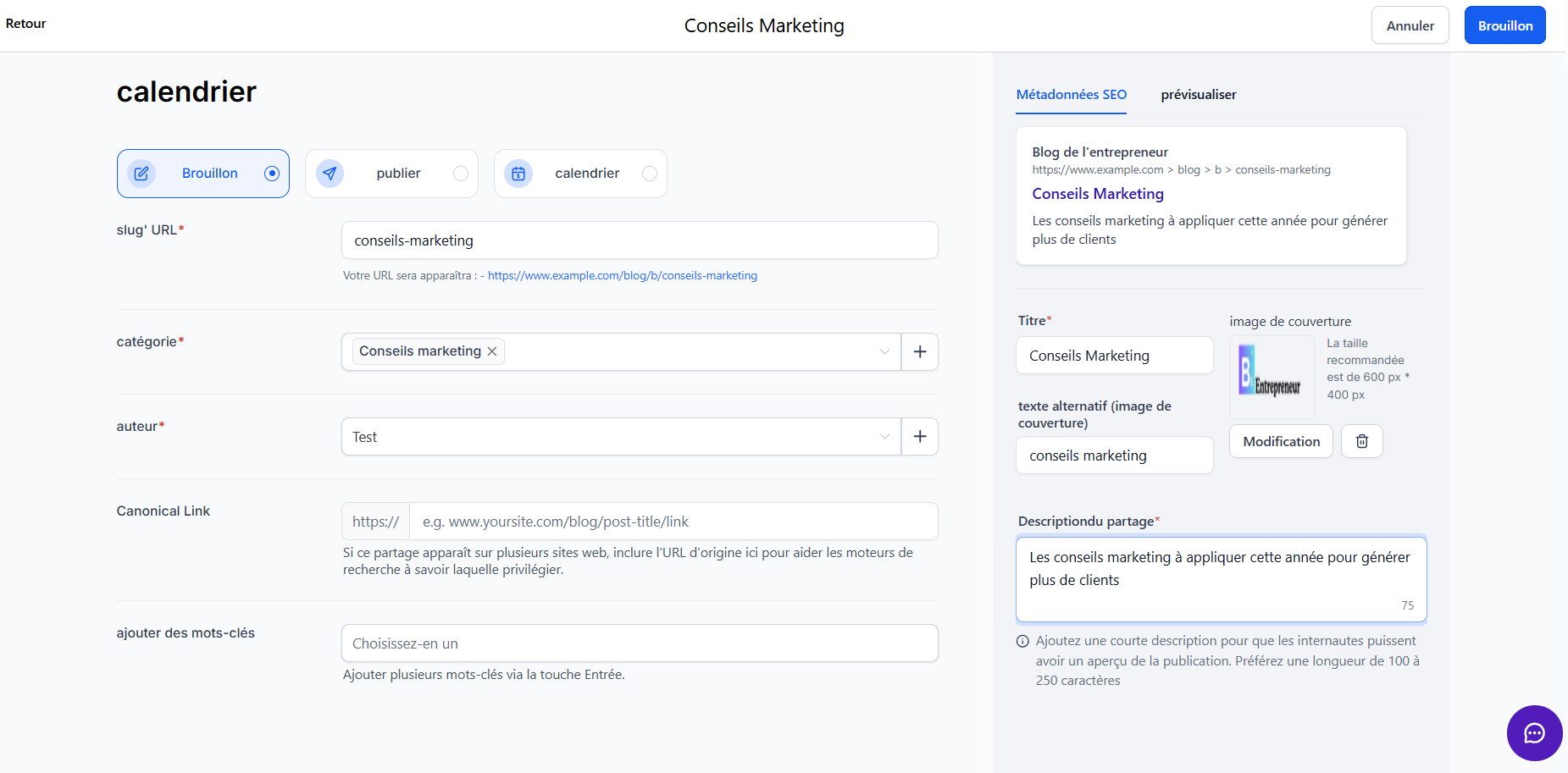Open the chat support bubble
The height and width of the screenshot is (773, 1568).
[x=1534, y=733]
